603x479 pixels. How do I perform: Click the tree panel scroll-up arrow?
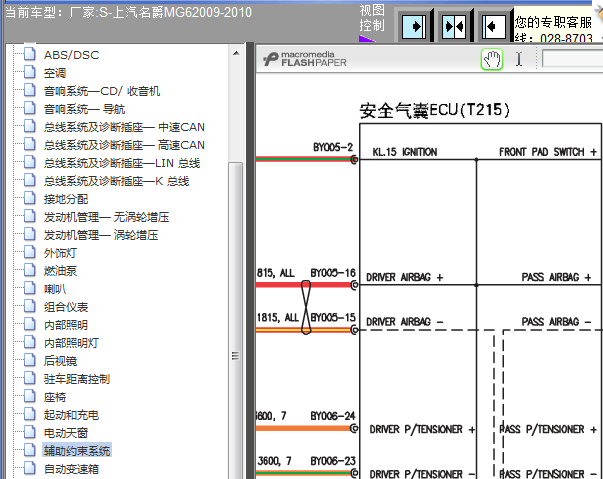pos(236,53)
